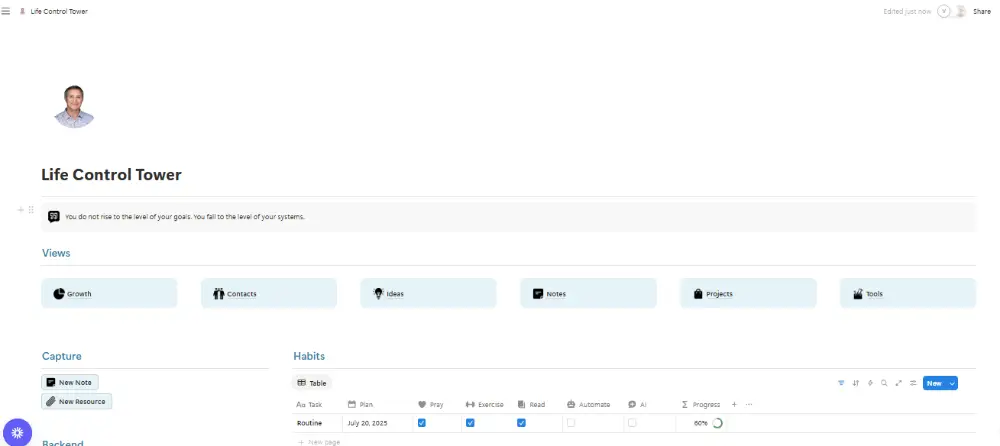Open the column more options ellipsis
Image resolution: width=1000 pixels, height=446 pixels.
pyautogui.click(x=749, y=405)
